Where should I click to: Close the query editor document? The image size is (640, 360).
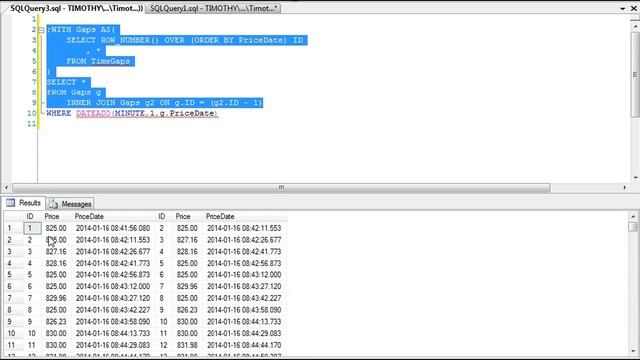pyautogui.click(x=634, y=8)
